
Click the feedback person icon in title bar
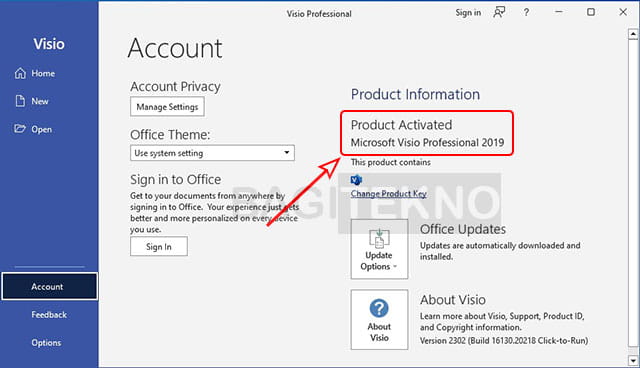[x=499, y=12]
